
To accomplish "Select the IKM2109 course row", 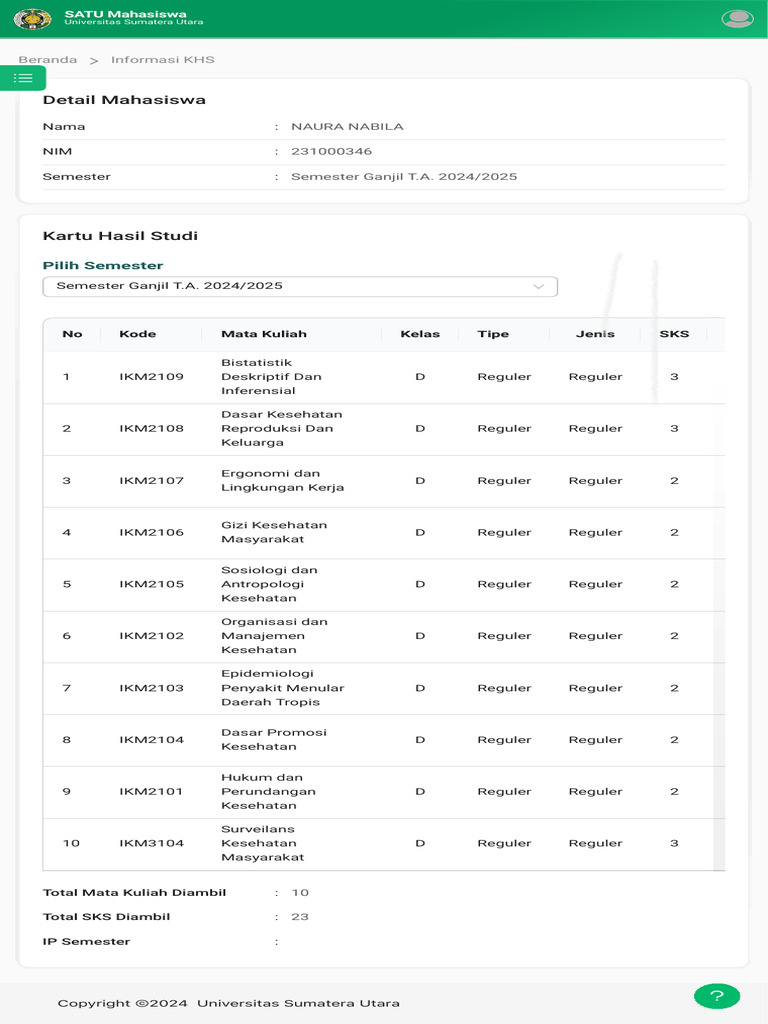I will (151, 377).
